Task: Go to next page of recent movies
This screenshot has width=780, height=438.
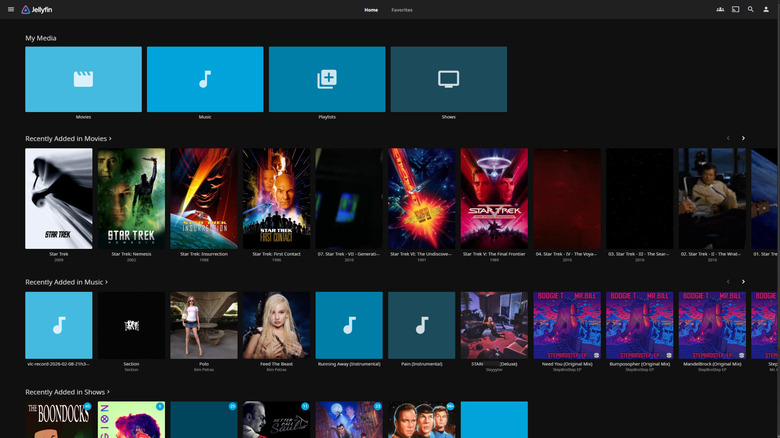Action: [x=743, y=138]
